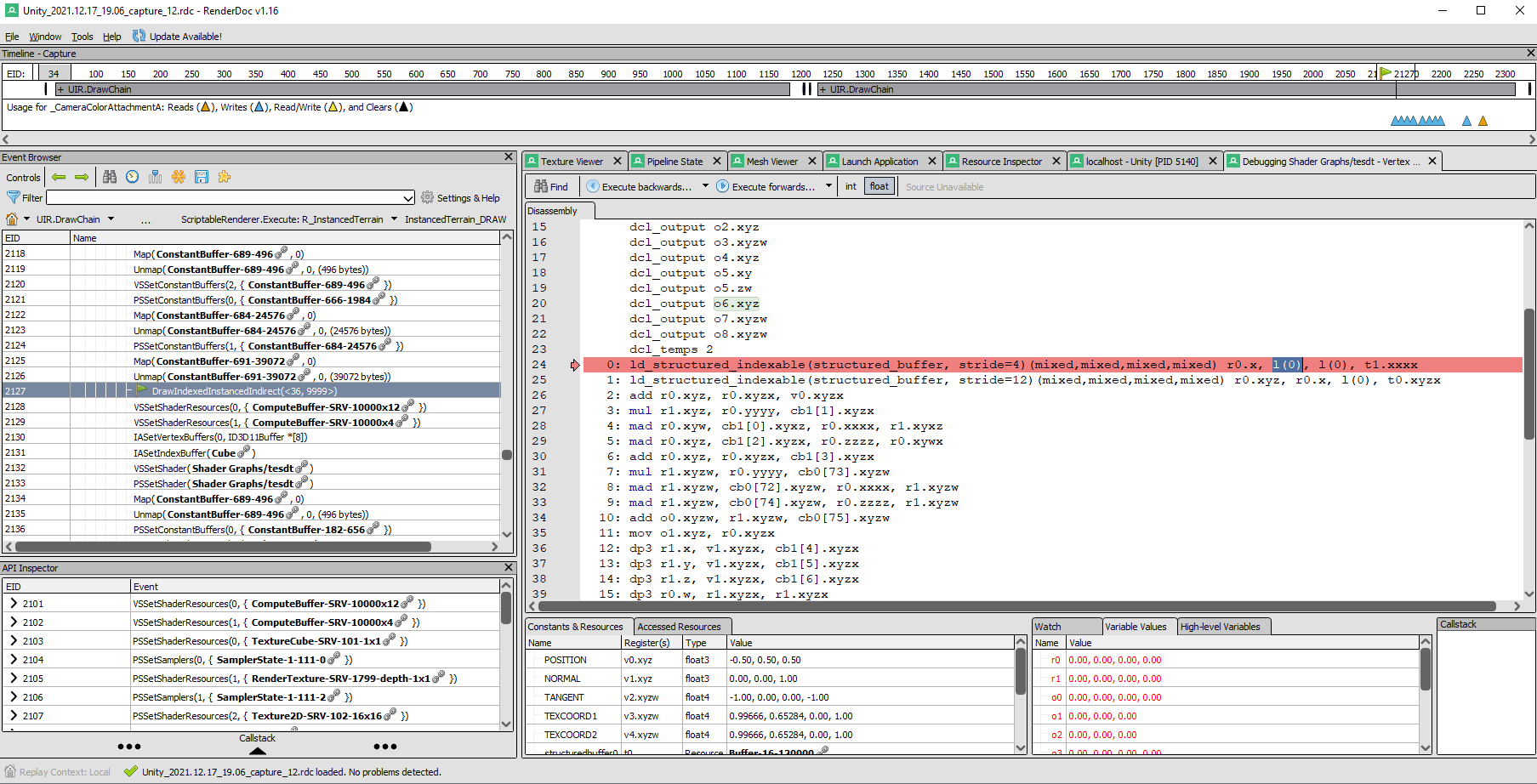Click the Event Browser horizontal scrollbar

[x=223, y=547]
